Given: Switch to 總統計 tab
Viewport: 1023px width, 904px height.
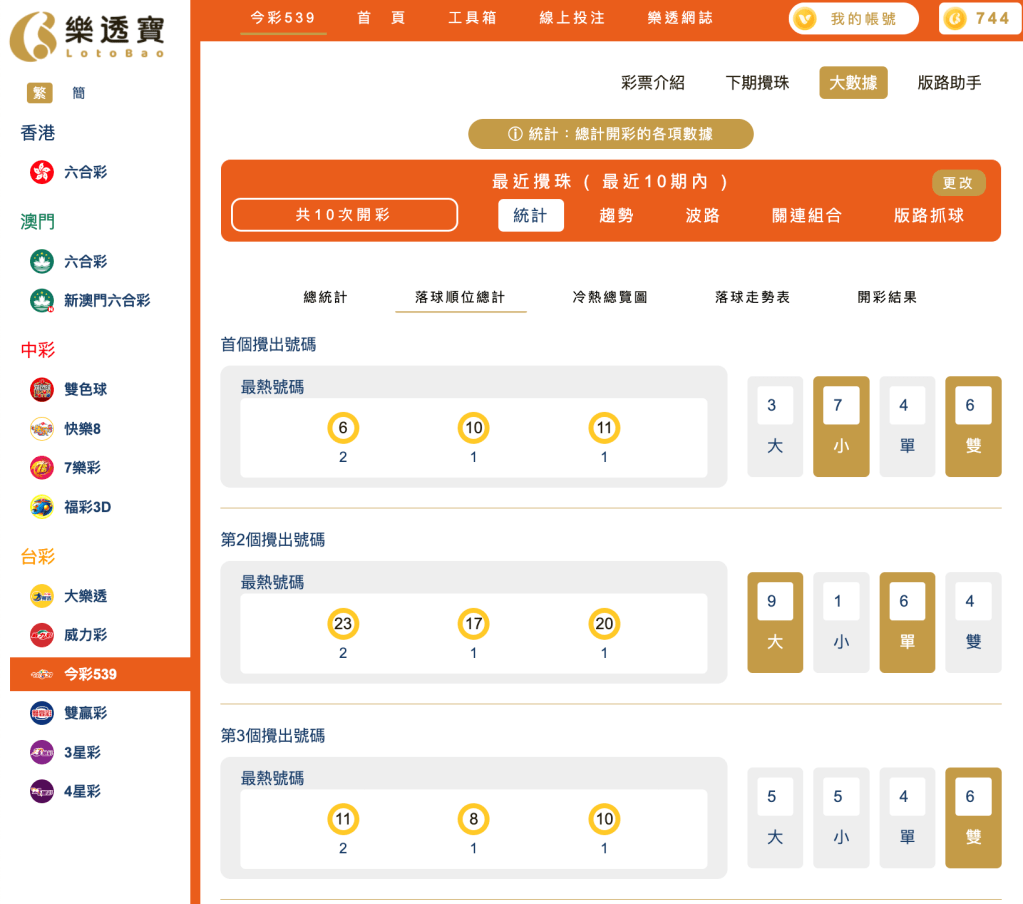Looking at the screenshot, I should tap(326, 297).
